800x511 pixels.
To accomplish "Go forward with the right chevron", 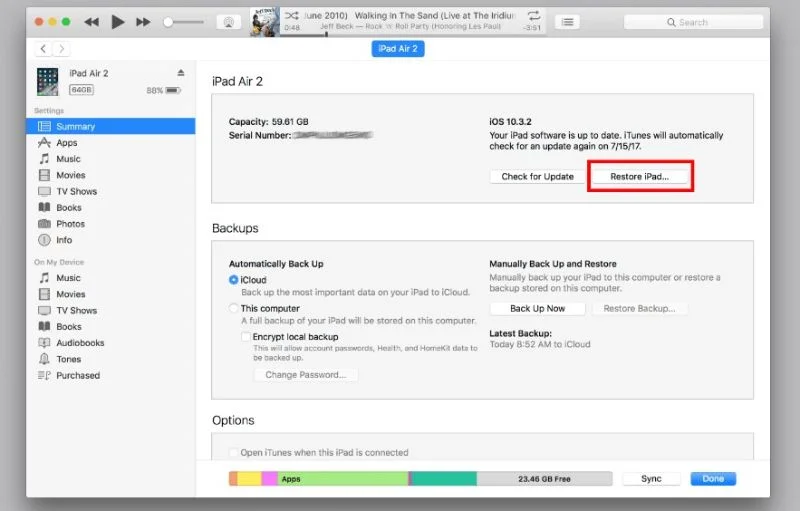I will pos(61,48).
